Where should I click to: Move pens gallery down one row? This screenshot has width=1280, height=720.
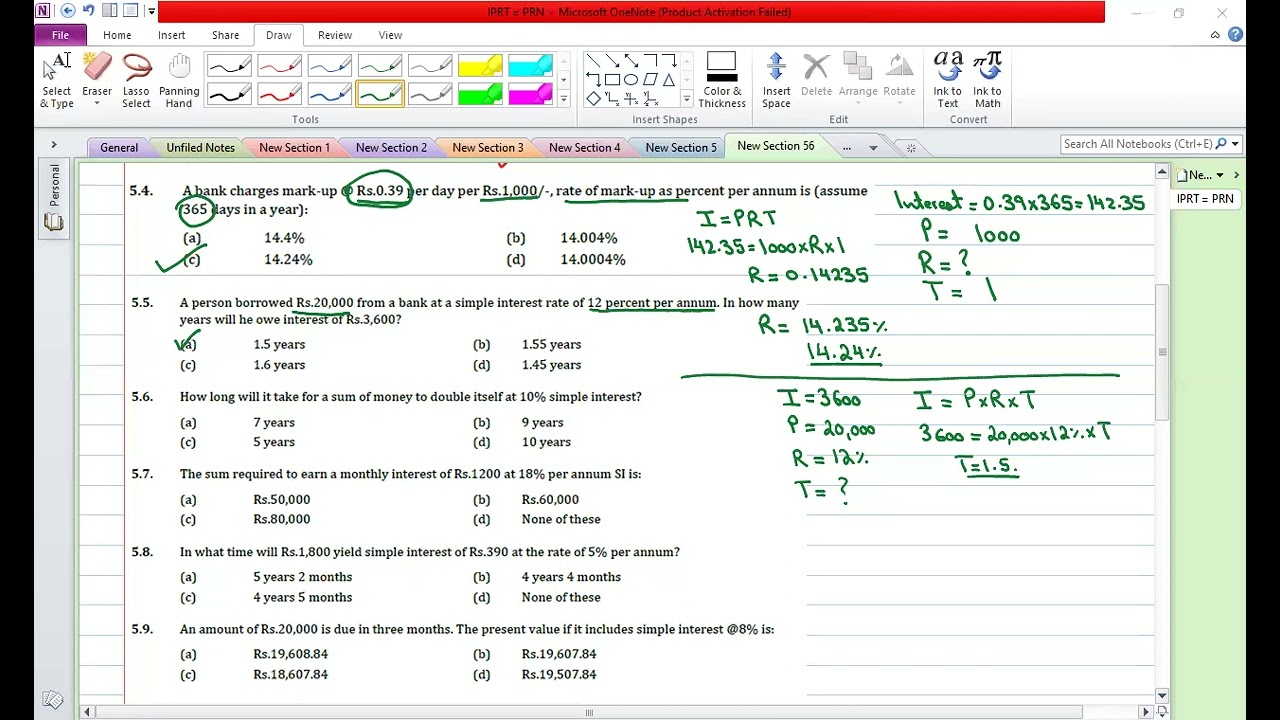563,80
